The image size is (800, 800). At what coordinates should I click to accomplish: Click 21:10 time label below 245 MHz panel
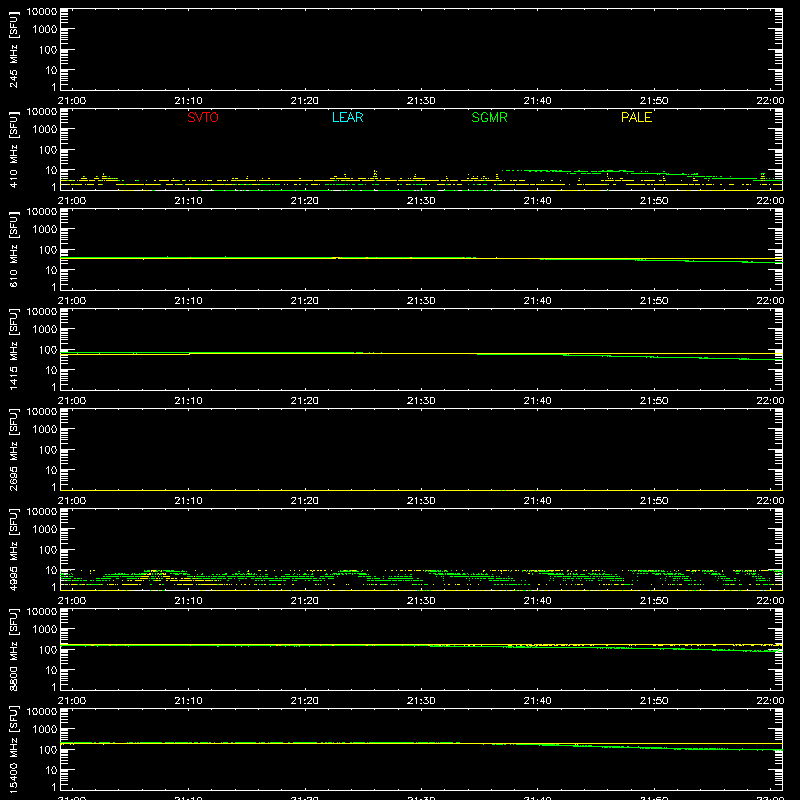188,101
